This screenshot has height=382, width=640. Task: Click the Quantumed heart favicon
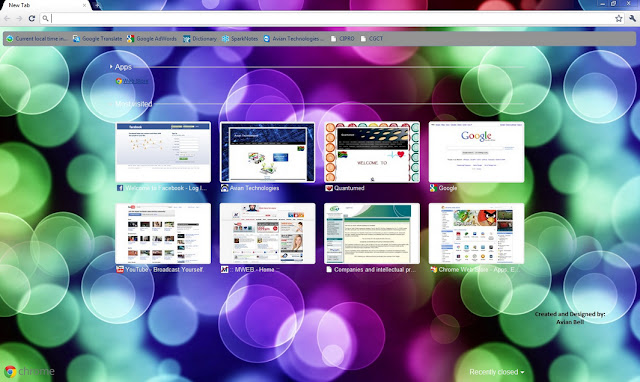pyautogui.click(x=329, y=188)
